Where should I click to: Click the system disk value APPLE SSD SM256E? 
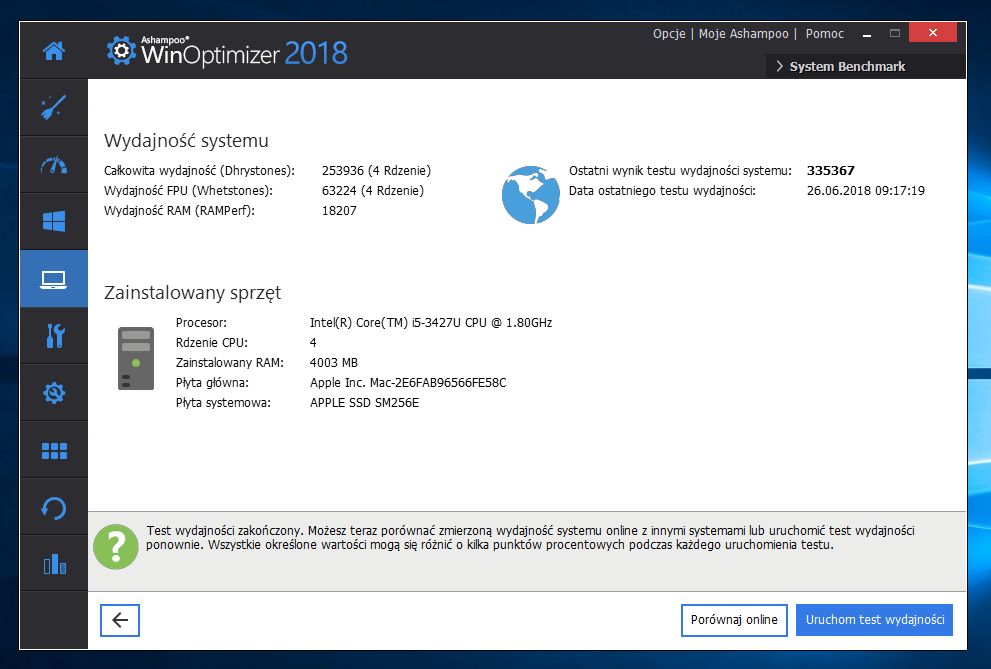coord(364,403)
